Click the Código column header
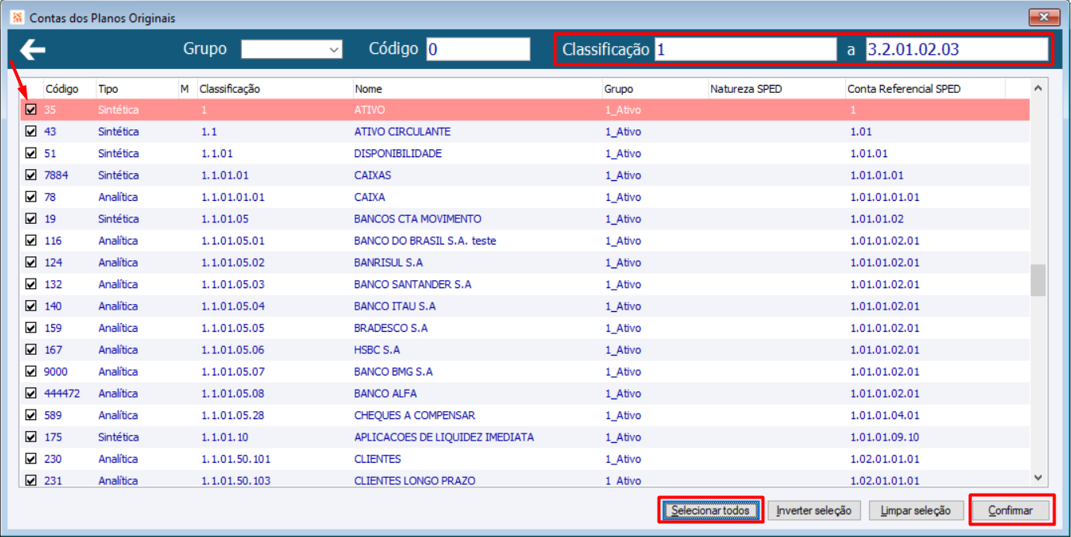1071x537 pixels. coord(62,89)
